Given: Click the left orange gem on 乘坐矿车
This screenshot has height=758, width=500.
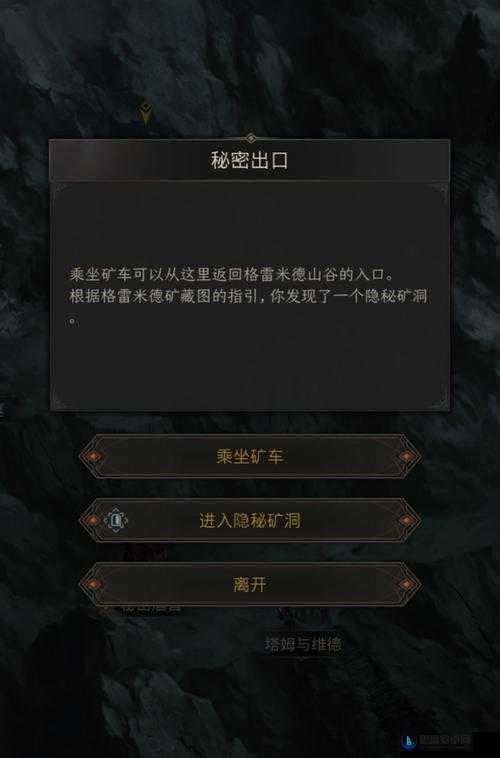Looking at the screenshot, I should point(93,456).
